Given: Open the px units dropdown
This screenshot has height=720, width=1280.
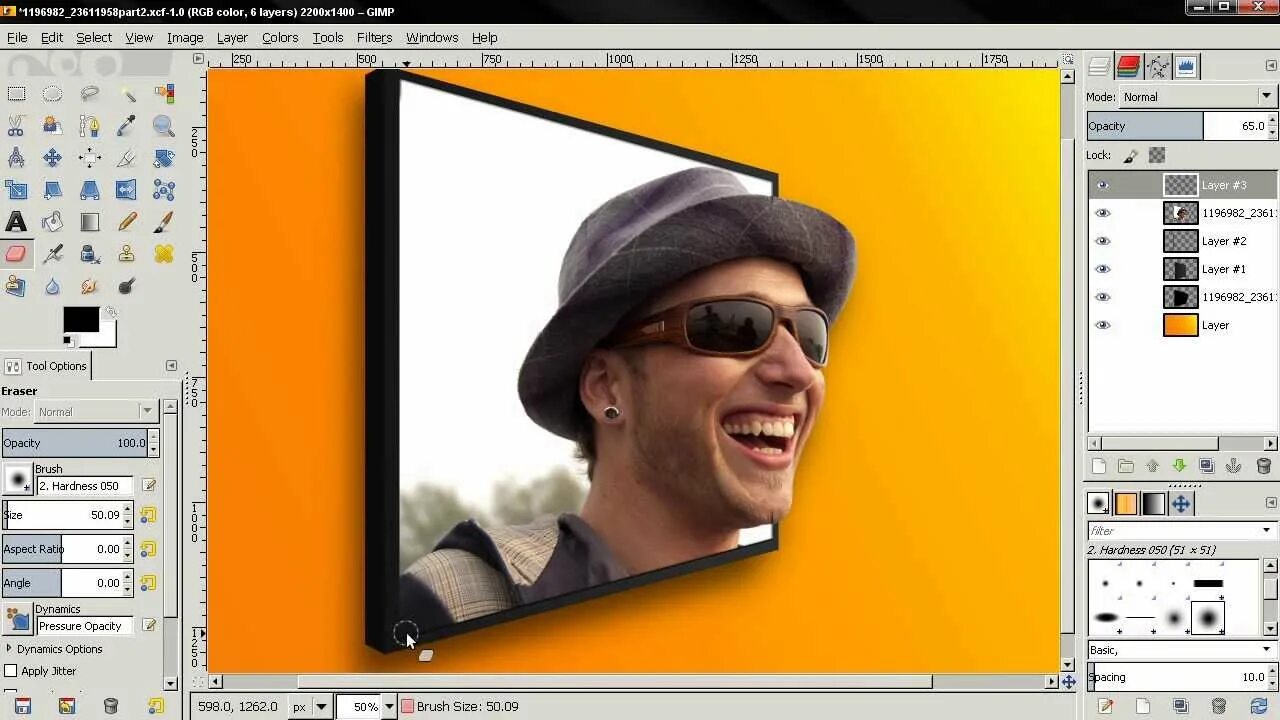Looking at the screenshot, I should 322,706.
